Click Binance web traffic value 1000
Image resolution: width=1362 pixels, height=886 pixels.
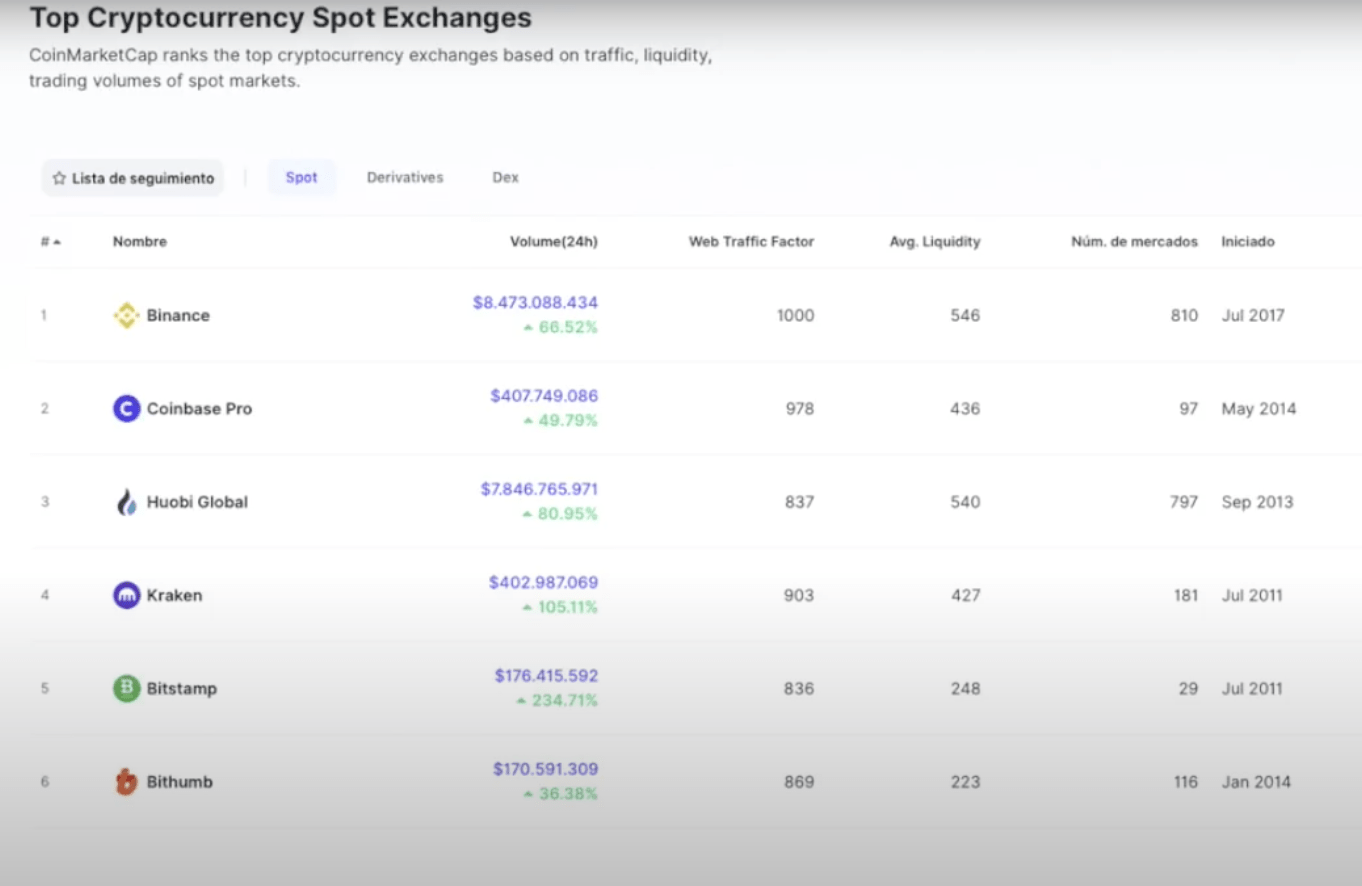coord(796,315)
